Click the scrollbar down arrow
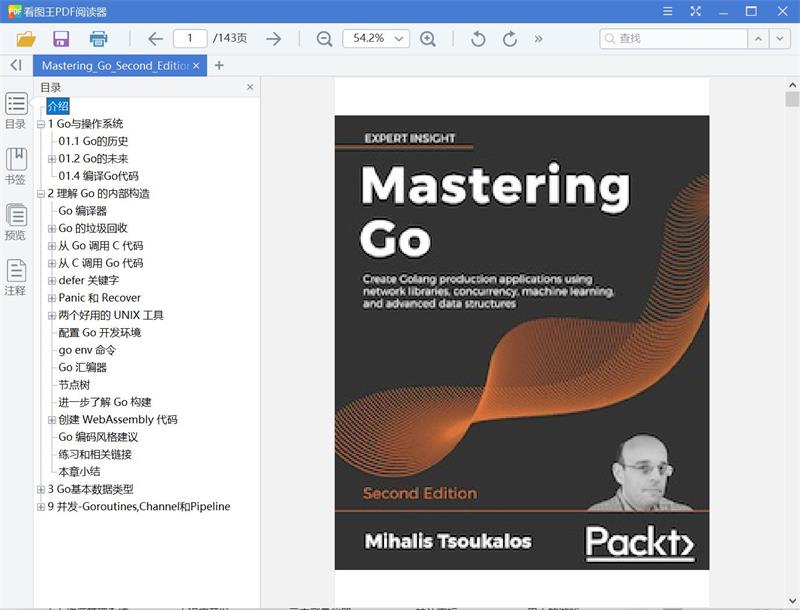Screen dimensions: 800x610 (x=792, y=601)
